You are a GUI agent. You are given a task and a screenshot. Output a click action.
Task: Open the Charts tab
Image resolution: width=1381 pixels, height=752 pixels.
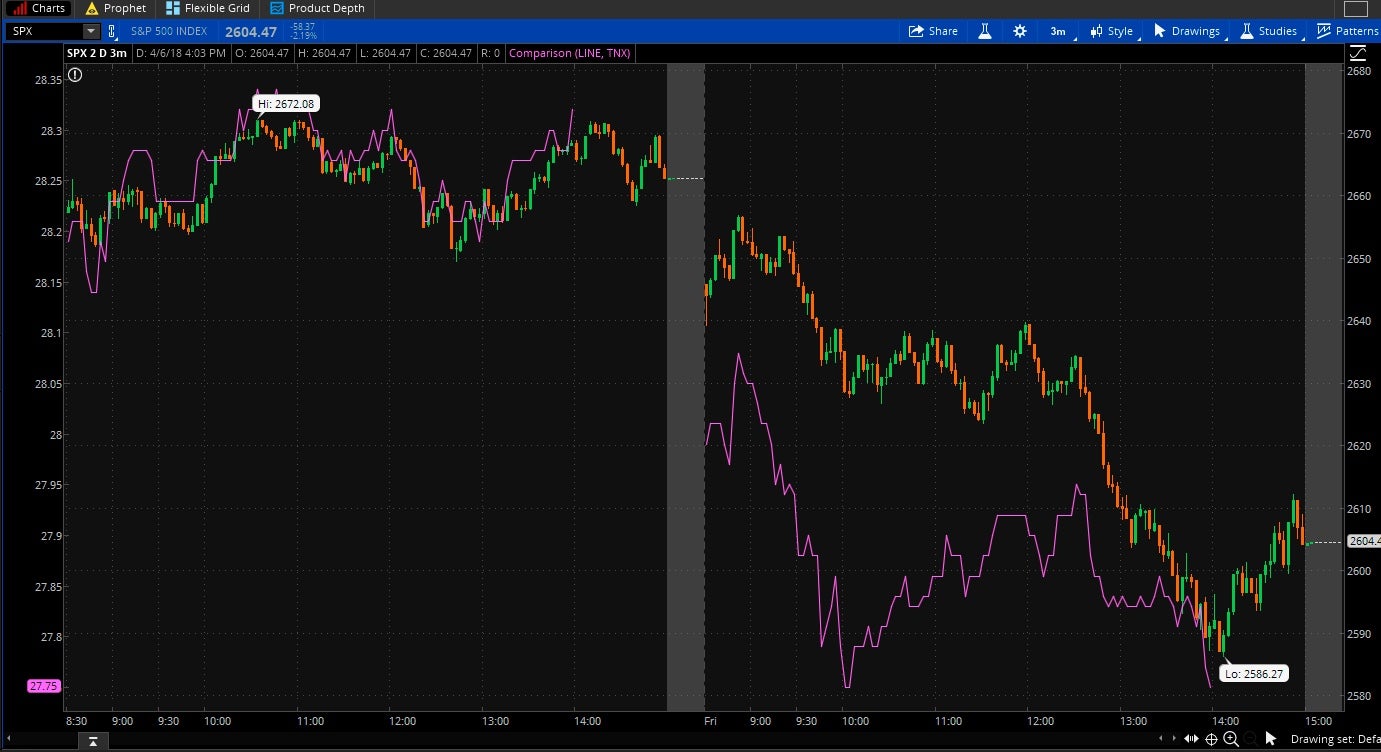click(x=38, y=8)
